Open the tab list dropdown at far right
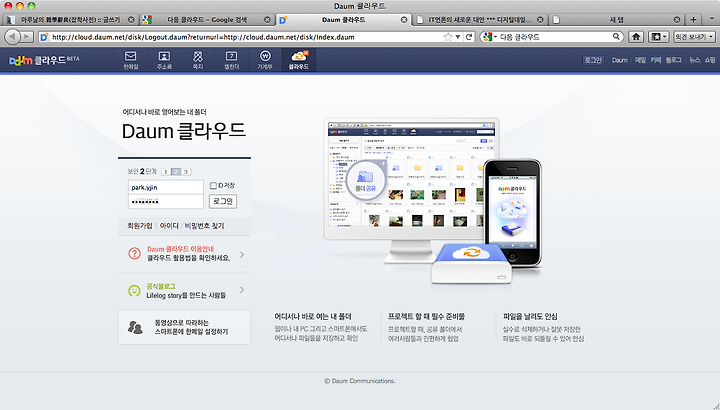 coord(712,19)
